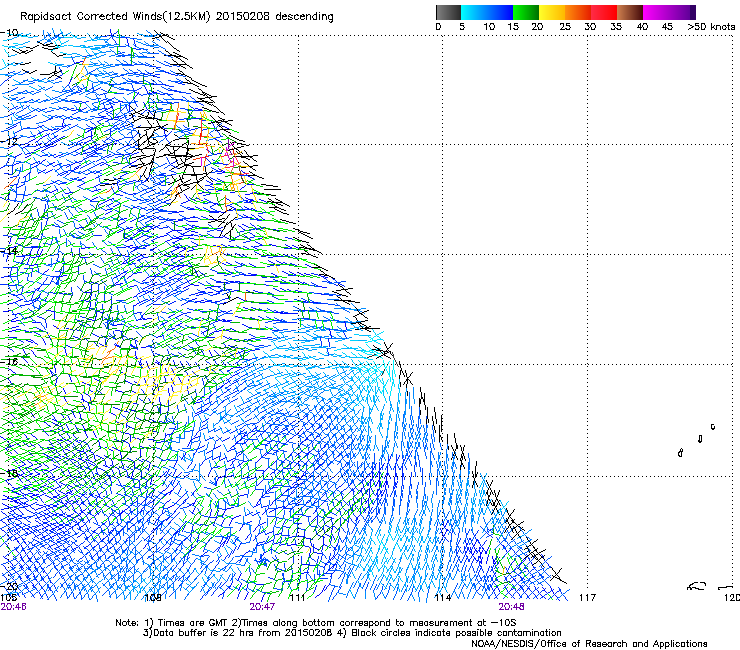Screen dimensions: 740x650
Task: Click the legend number '40'
Action: (642, 27)
